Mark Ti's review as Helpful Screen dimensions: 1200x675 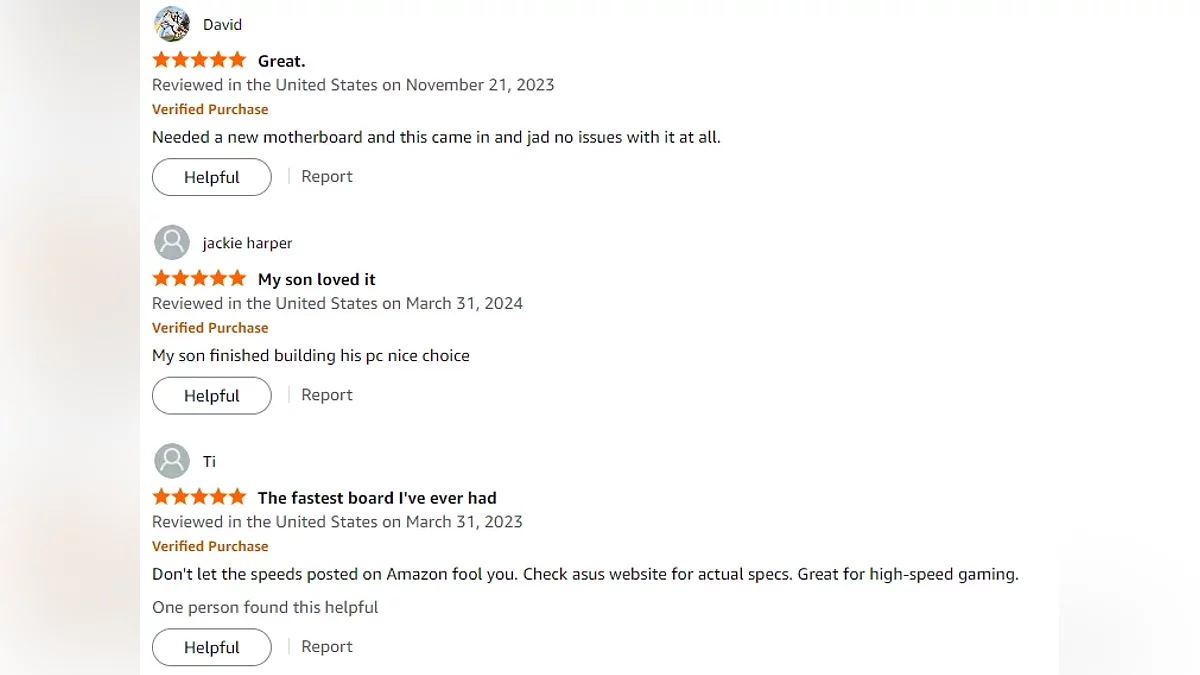point(212,648)
